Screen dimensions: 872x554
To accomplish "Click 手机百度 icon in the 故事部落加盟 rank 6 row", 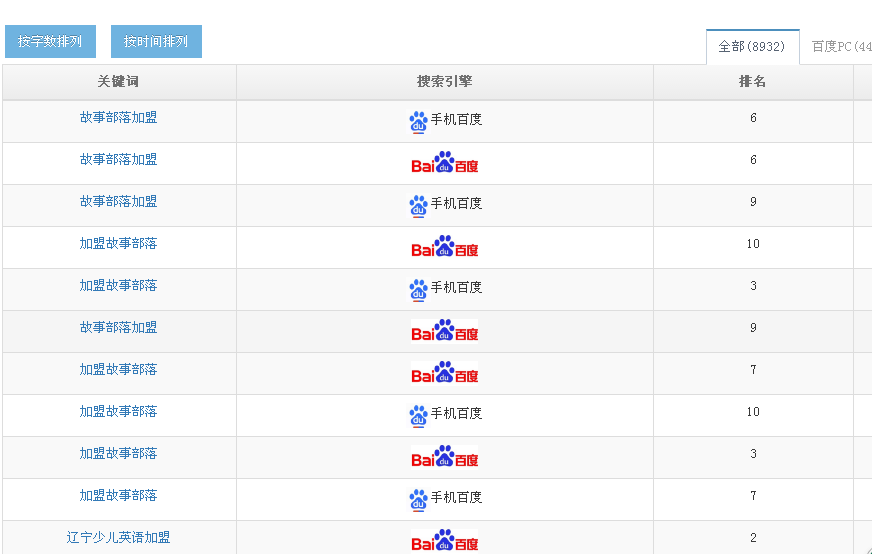I will [x=445, y=121].
